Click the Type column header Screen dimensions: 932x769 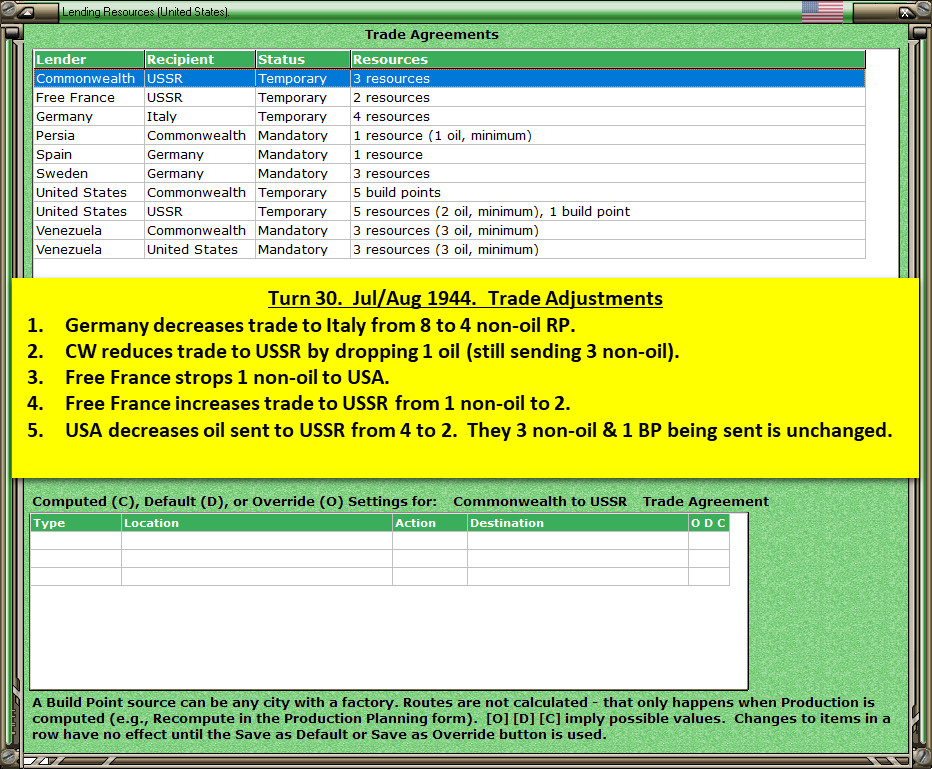coord(75,523)
